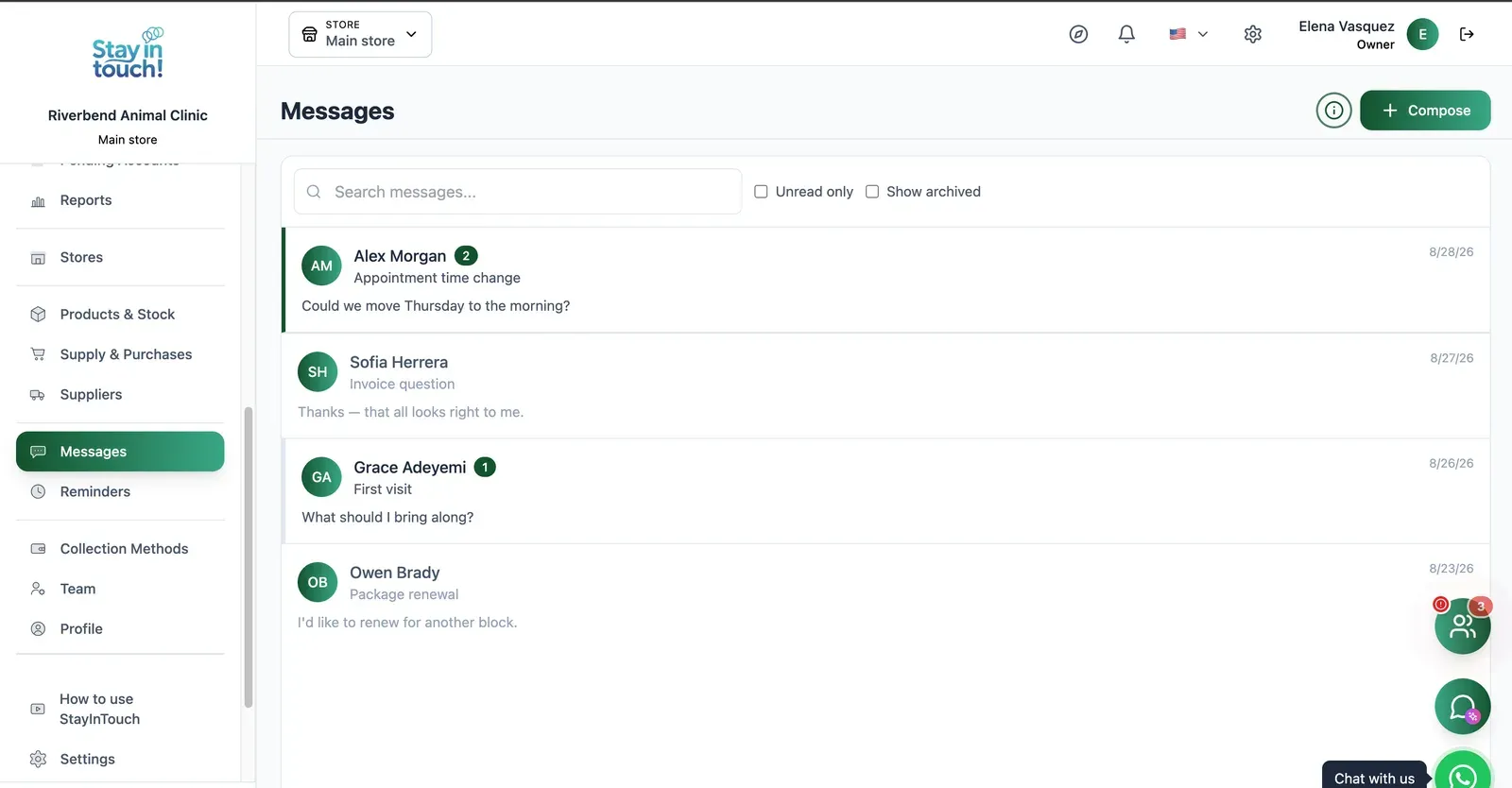Open the 'Invoice question' conversation

click(886, 385)
